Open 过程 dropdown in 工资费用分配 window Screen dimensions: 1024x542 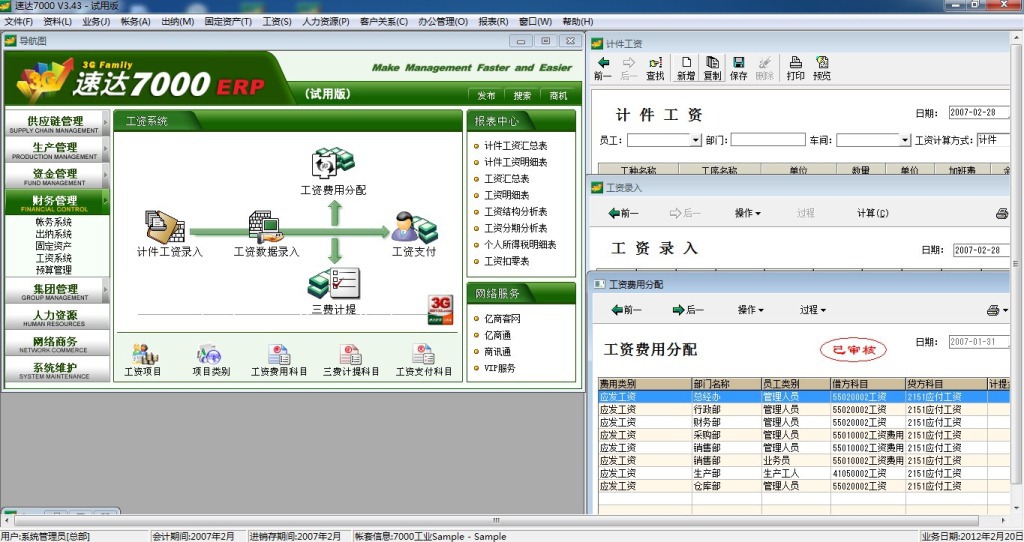812,310
